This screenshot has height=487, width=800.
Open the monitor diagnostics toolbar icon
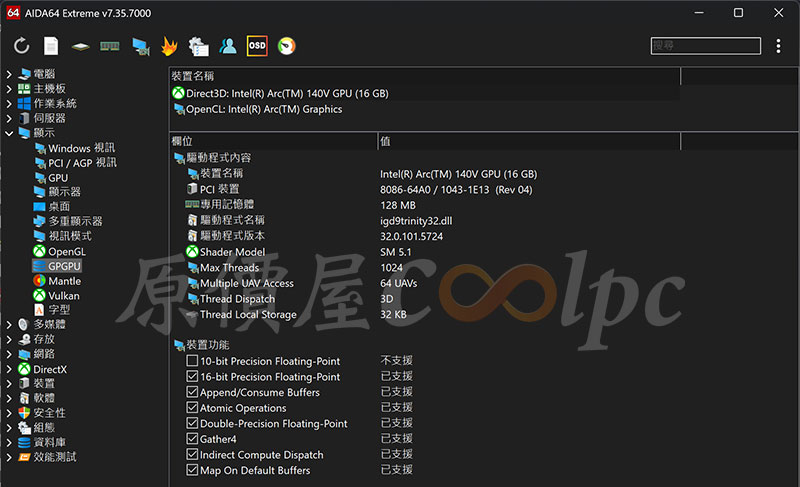(x=140, y=46)
